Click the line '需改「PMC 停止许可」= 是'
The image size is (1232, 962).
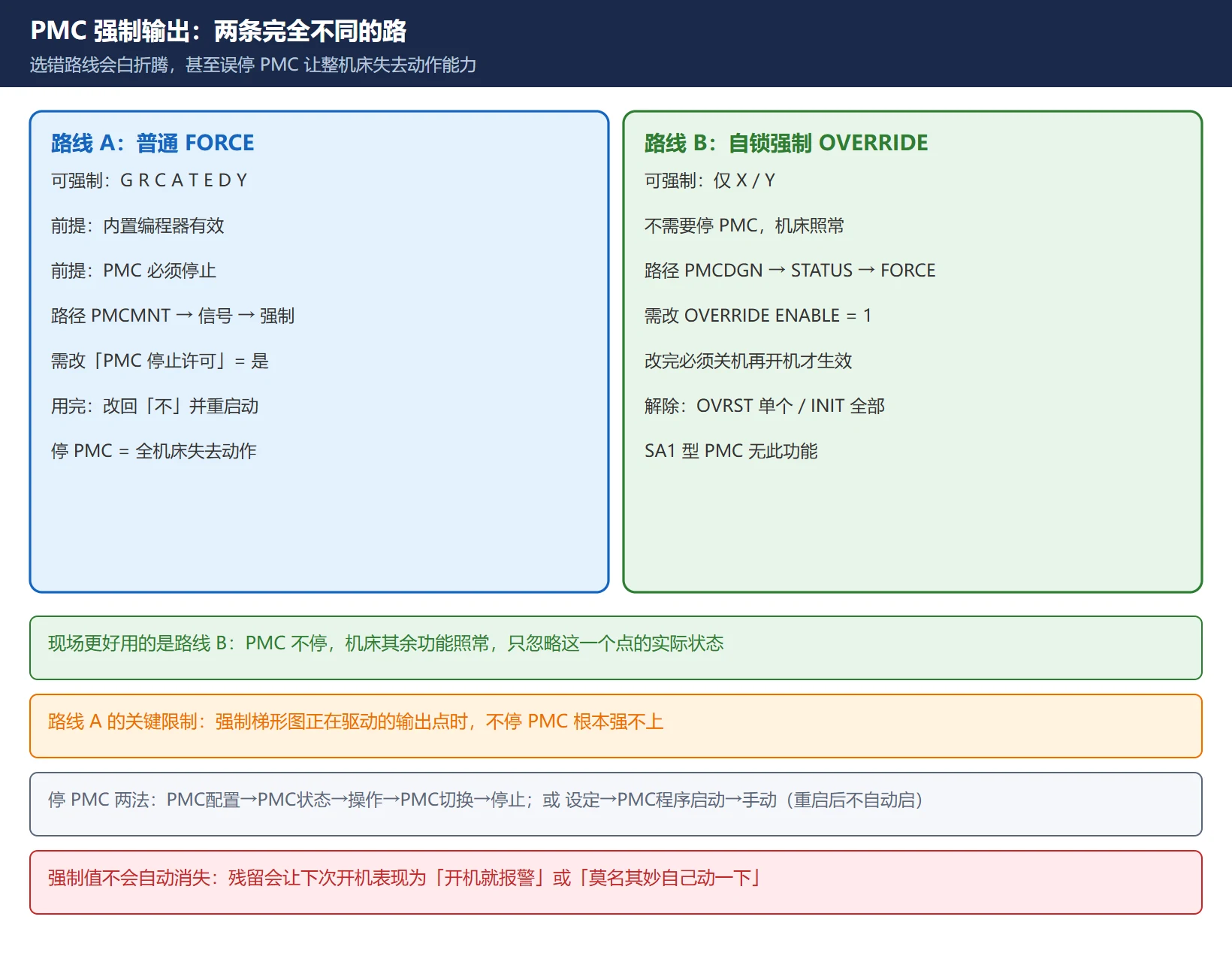pos(160,361)
